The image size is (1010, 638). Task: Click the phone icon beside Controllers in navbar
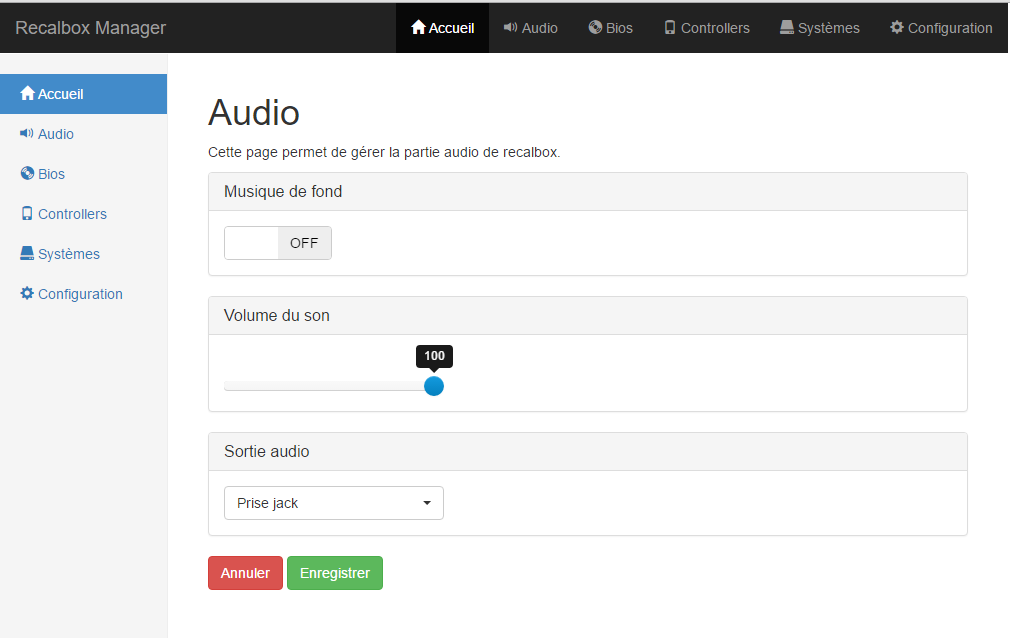[670, 27]
